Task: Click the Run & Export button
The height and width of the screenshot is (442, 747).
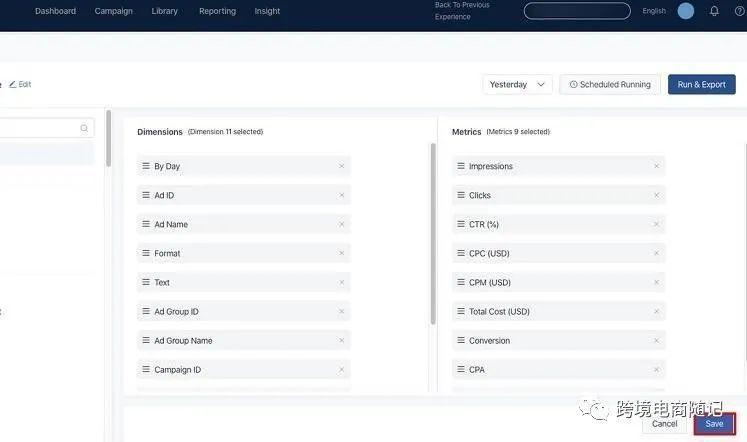Action: click(701, 85)
